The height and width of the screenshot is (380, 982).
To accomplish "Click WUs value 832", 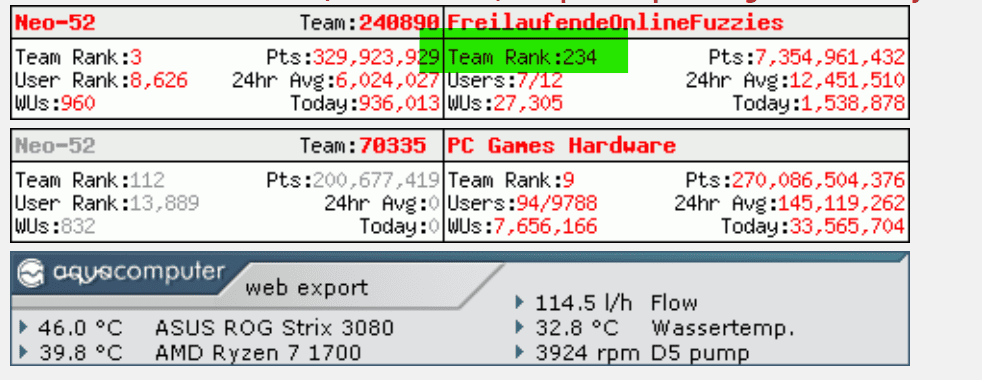I will pyautogui.click(x=78, y=225).
